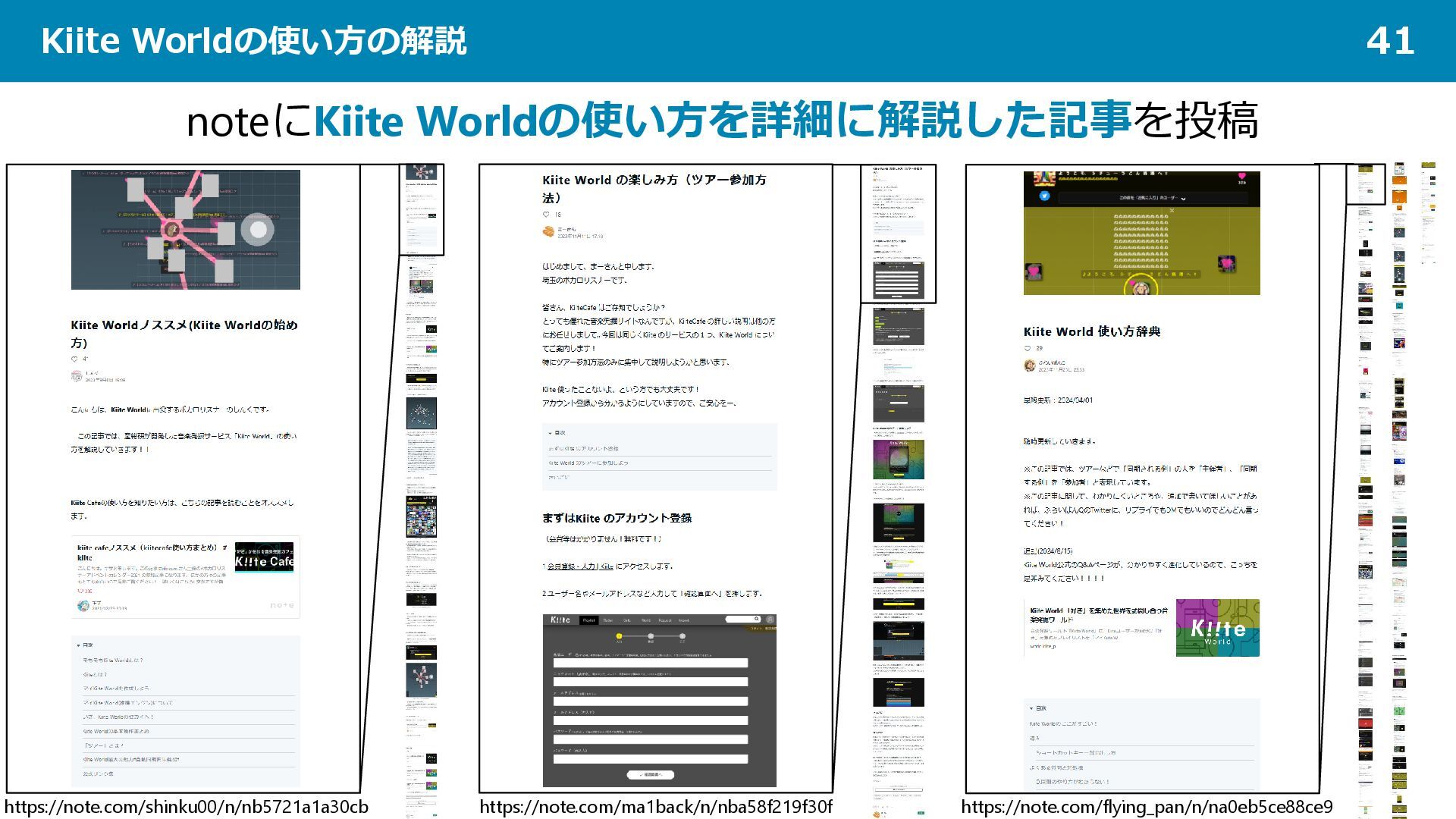Click the Kiite logo in the signup screenshot
The width and height of the screenshot is (1456, 819).
coord(560,620)
